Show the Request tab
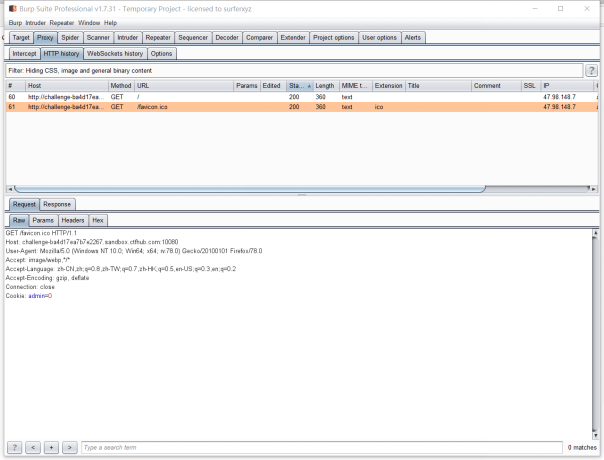The image size is (604, 460). click(24, 204)
